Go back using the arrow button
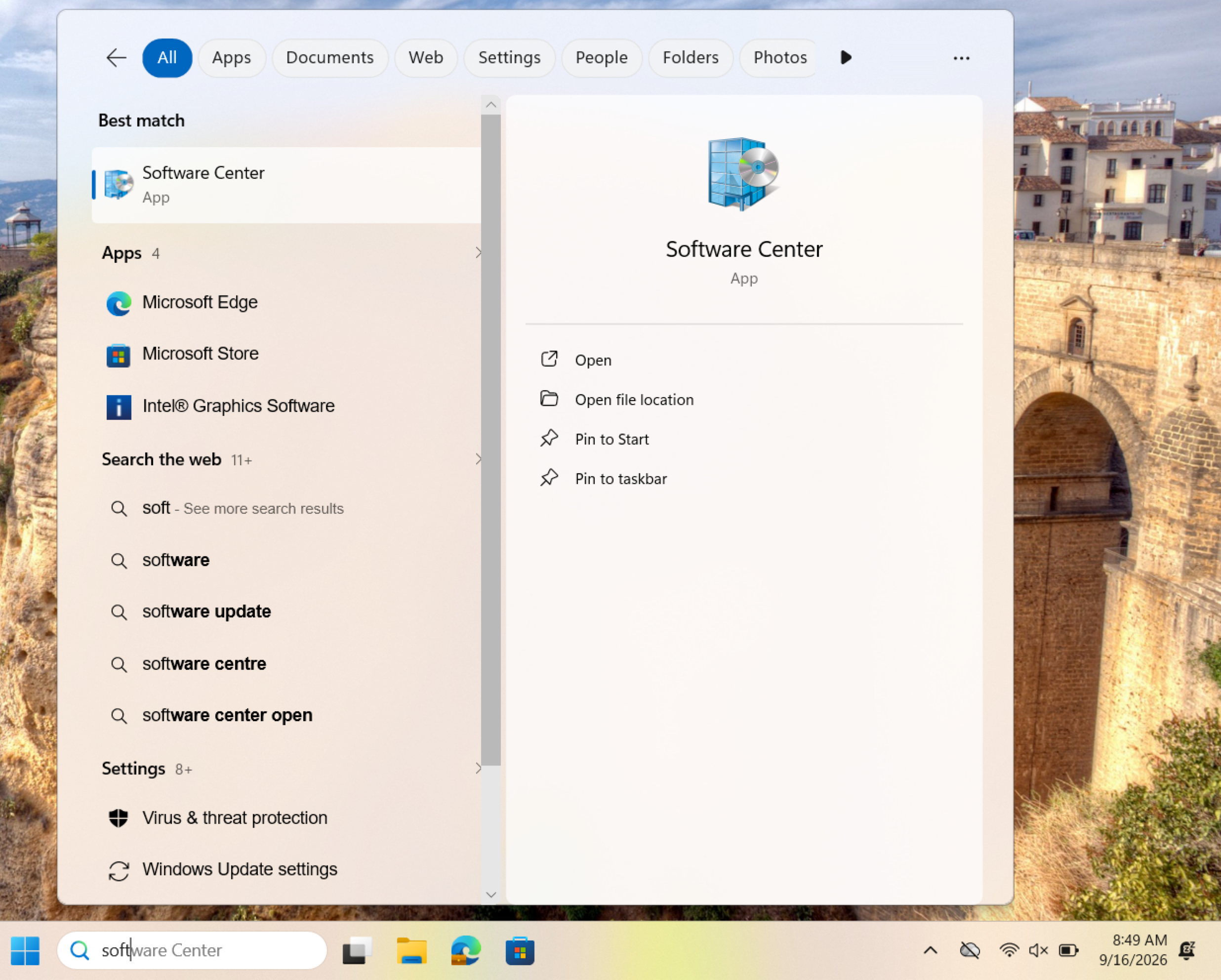 [x=116, y=58]
